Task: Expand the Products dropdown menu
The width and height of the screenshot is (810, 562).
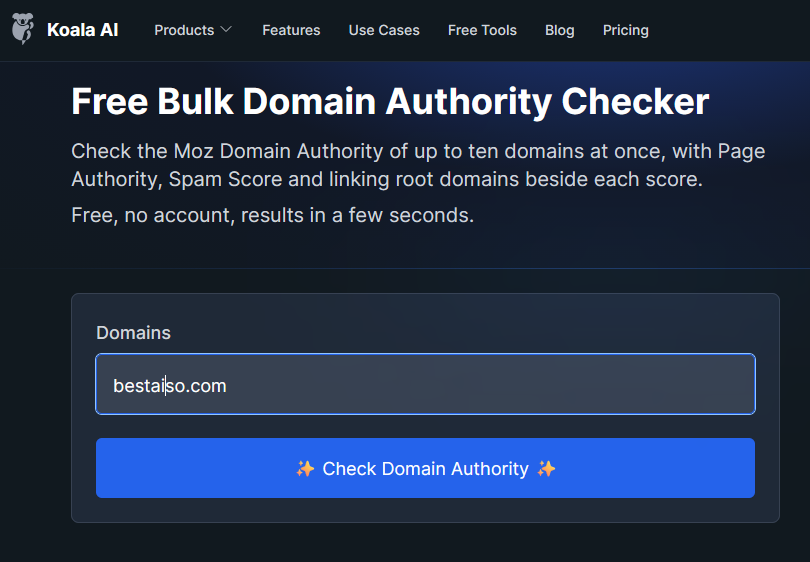Action: (193, 30)
